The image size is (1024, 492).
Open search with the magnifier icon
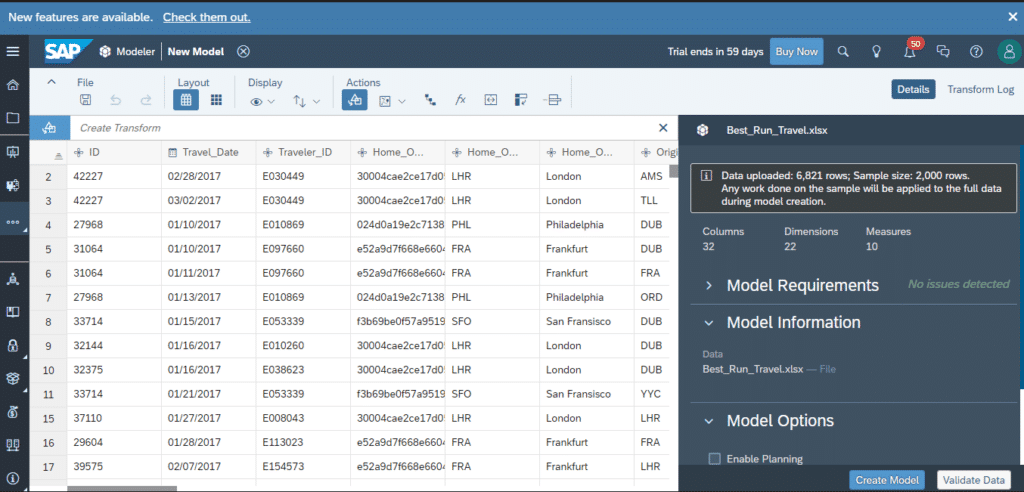[x=843, y=52]
